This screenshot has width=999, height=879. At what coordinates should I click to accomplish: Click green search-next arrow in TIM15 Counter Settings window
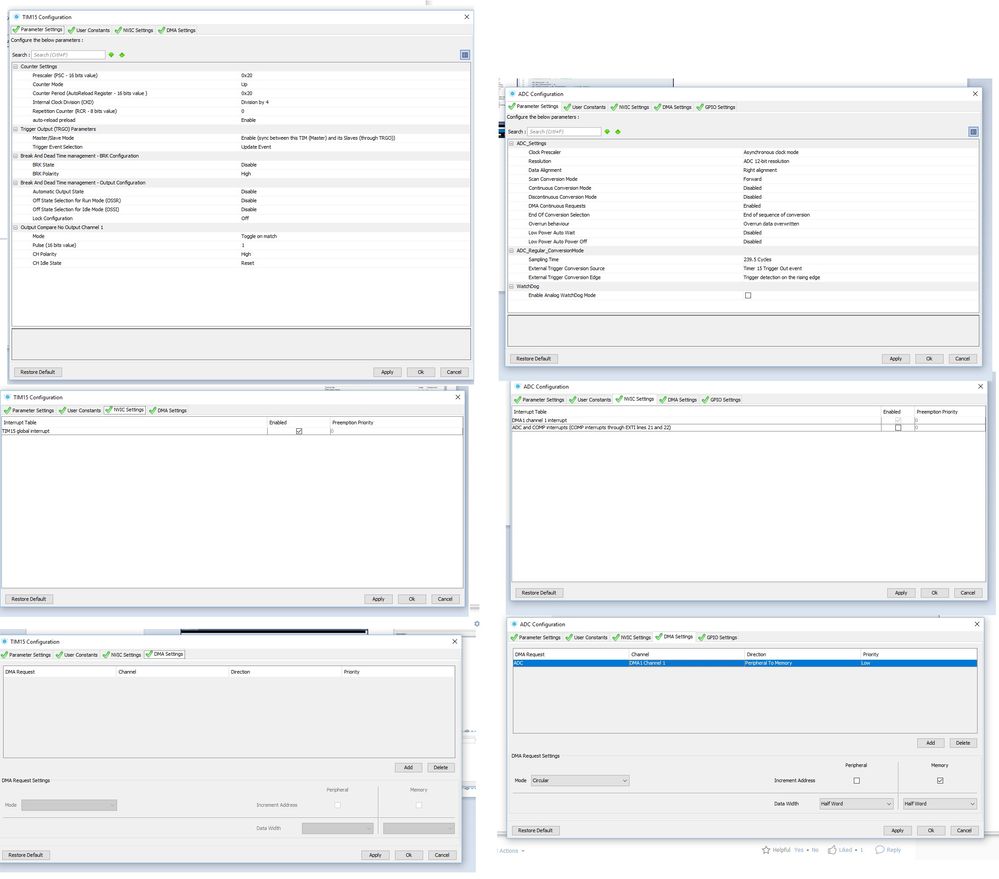[111, 55]
